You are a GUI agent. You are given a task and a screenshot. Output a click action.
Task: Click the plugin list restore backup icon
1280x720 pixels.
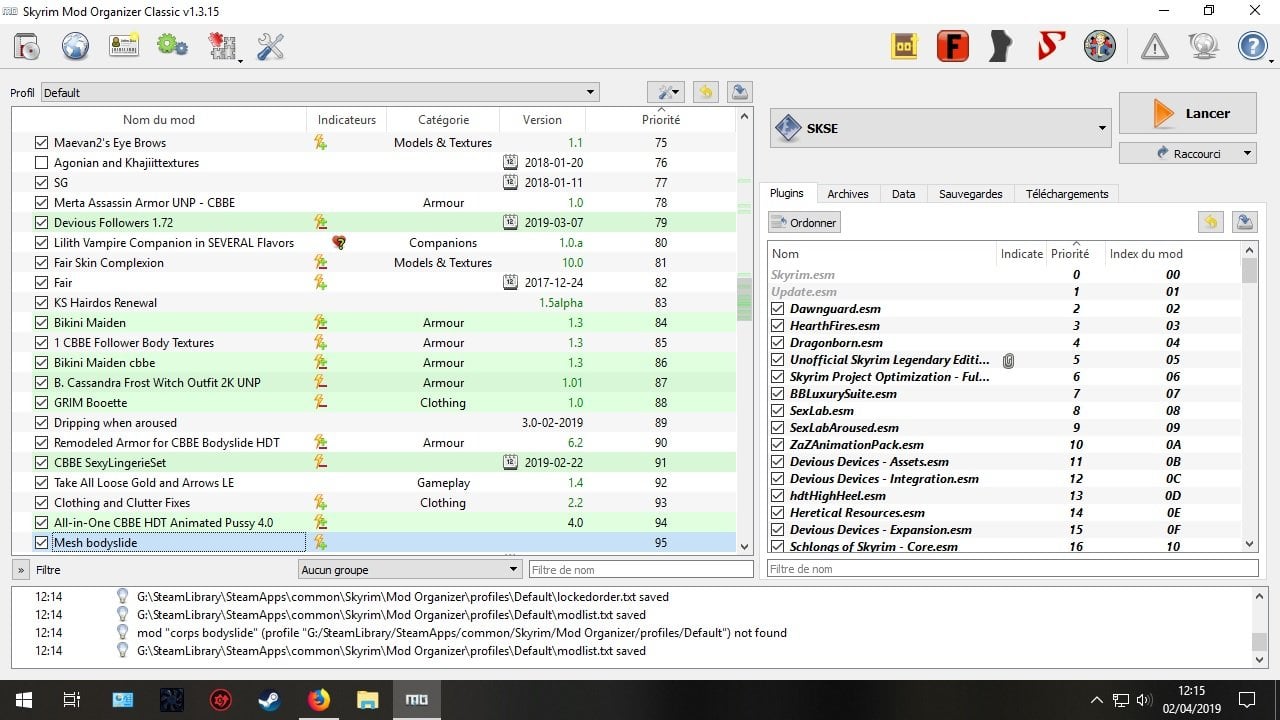(1211, 222)
